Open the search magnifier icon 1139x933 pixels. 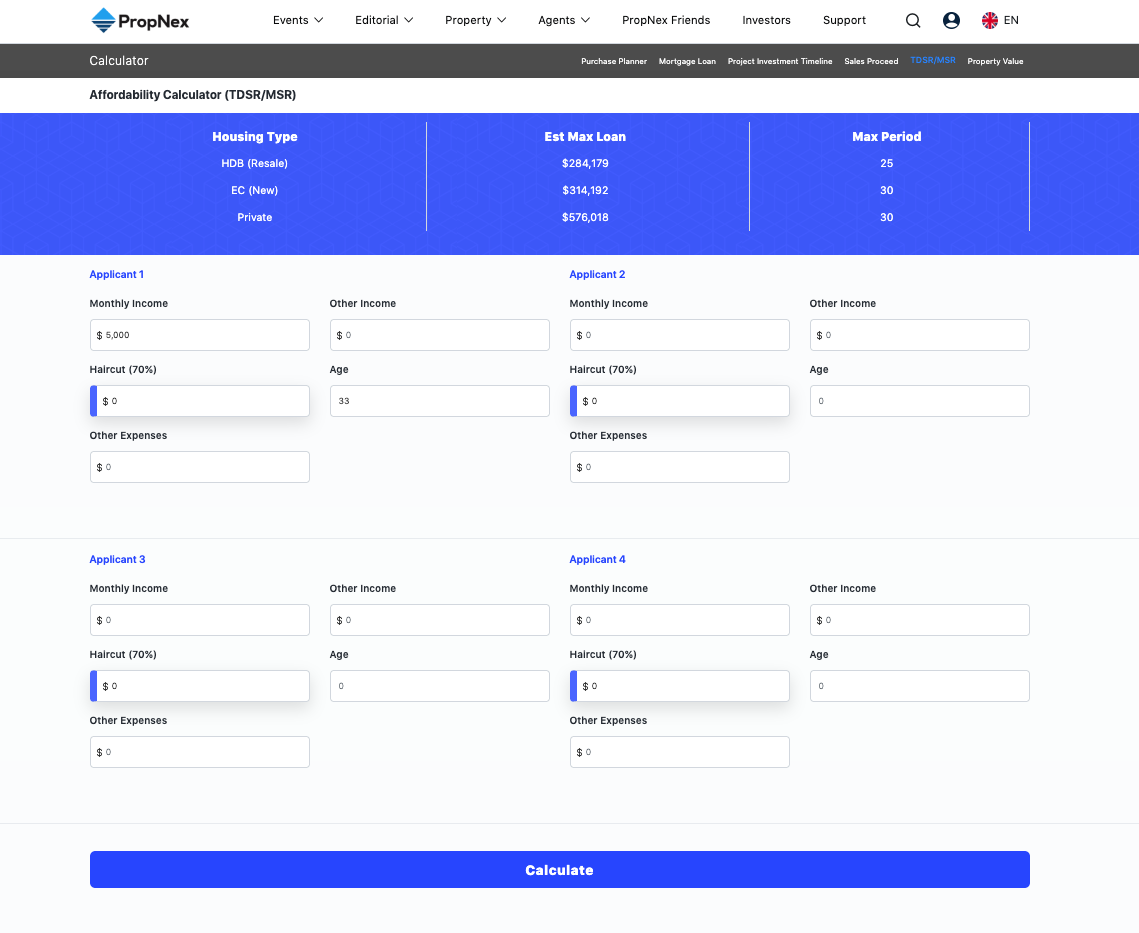click(x=912, y=20)
